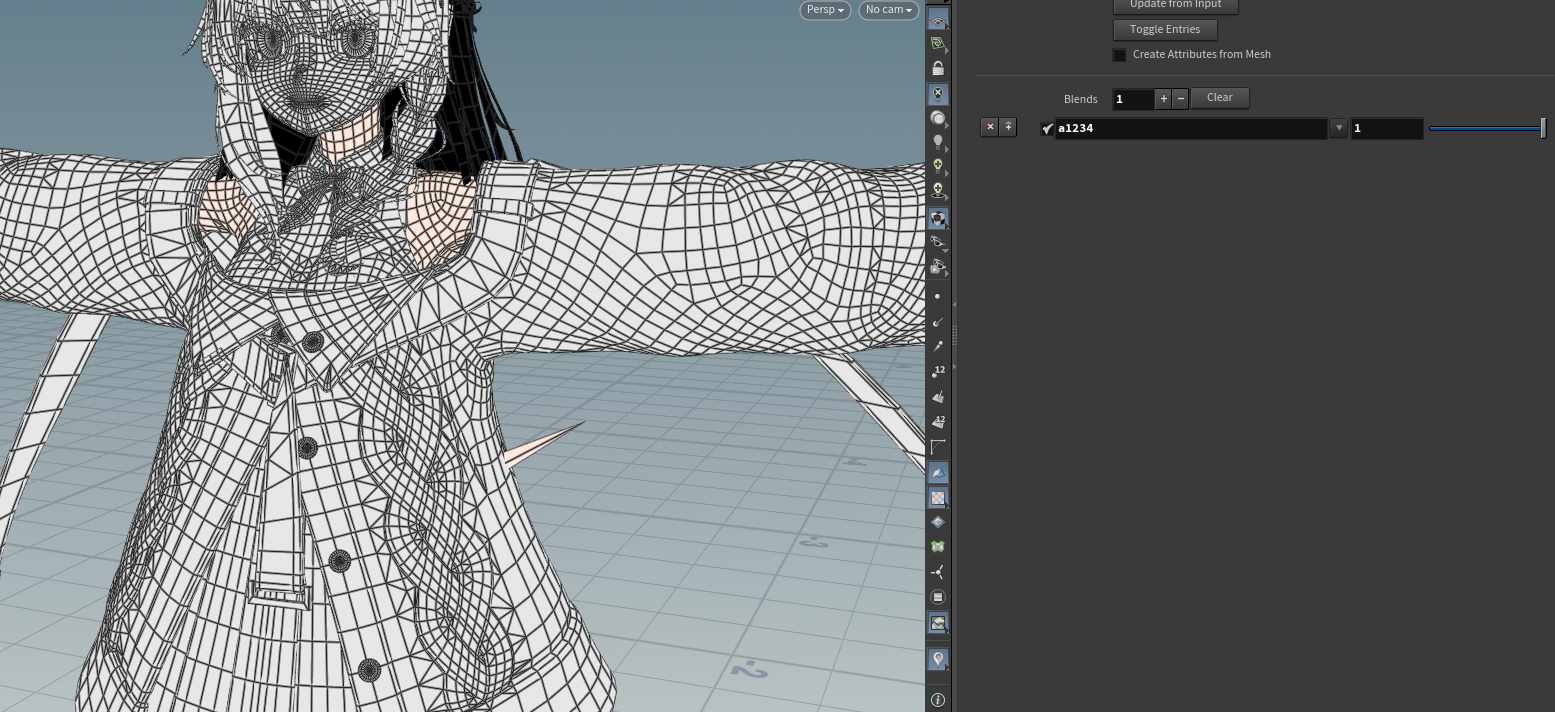Toggle the checkered sphere materials icon
Viewport: 1555px width, 712px height.
click(x=938, y=218)
